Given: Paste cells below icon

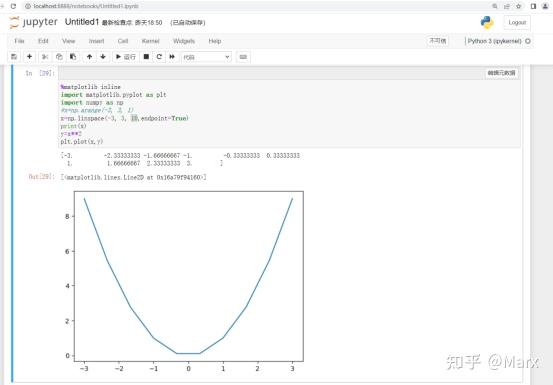Looking at the screenshot, I should tap(73, 57).
